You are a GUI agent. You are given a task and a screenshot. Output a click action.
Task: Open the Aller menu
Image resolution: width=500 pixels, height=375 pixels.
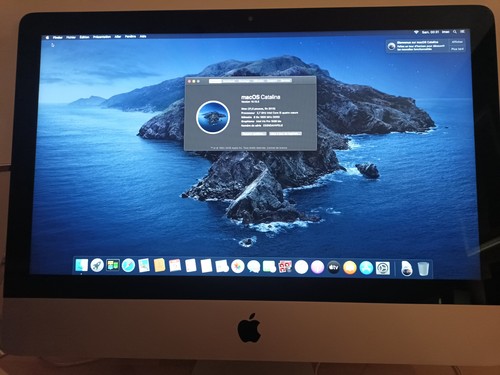118,37
